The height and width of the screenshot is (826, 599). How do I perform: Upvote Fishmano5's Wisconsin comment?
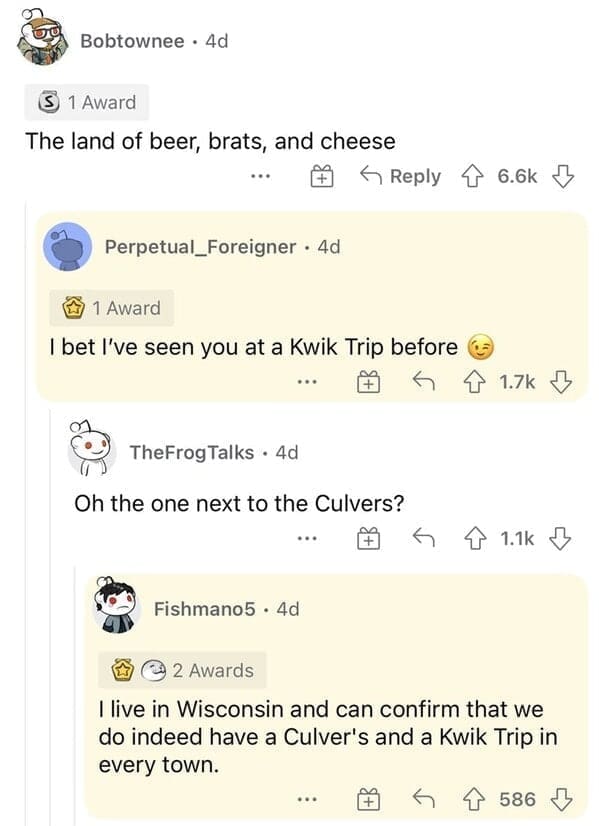click(x=474, y=800)
